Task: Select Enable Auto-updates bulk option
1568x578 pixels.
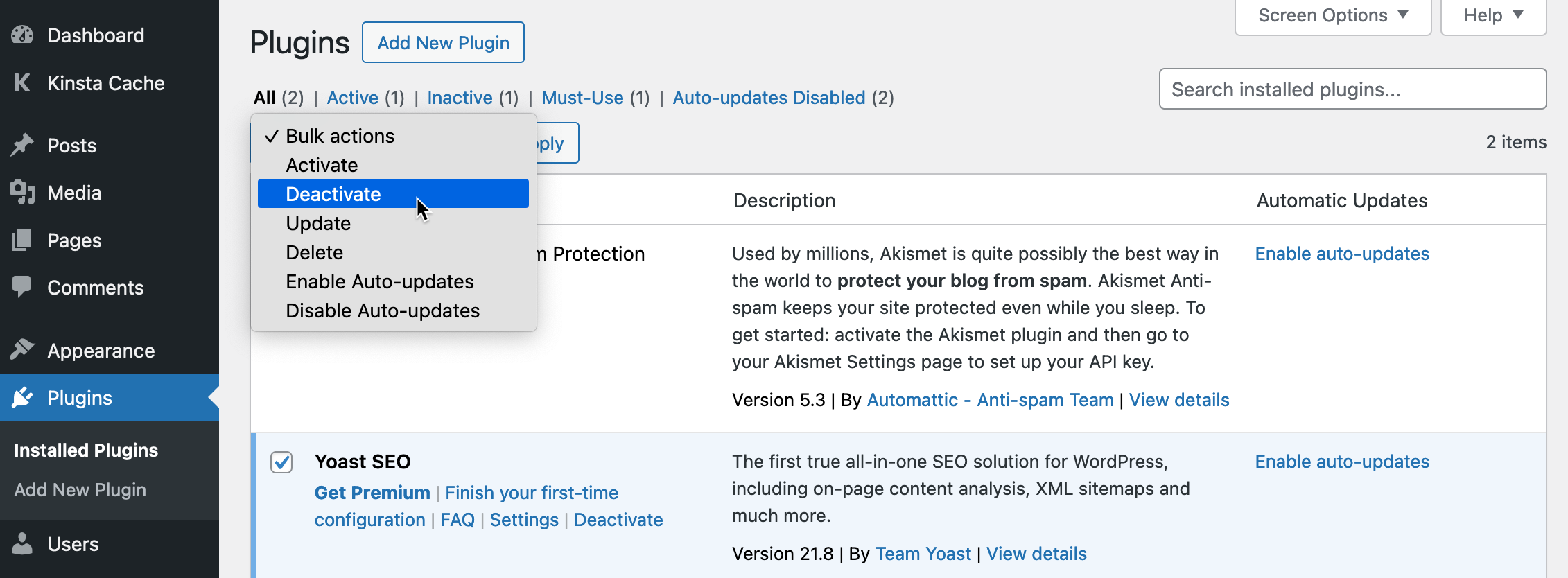Action: tap(393, 281)
